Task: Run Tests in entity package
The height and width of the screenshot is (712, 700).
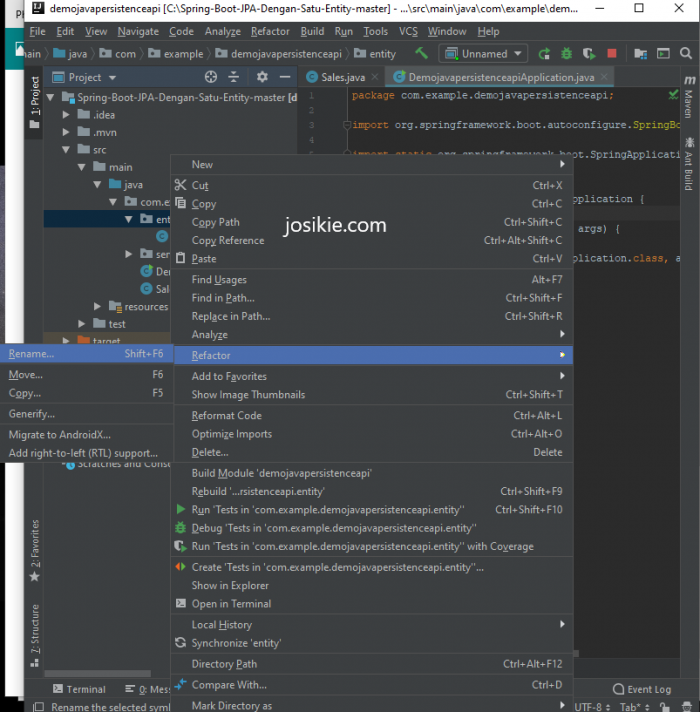Action: coord(372,509)
